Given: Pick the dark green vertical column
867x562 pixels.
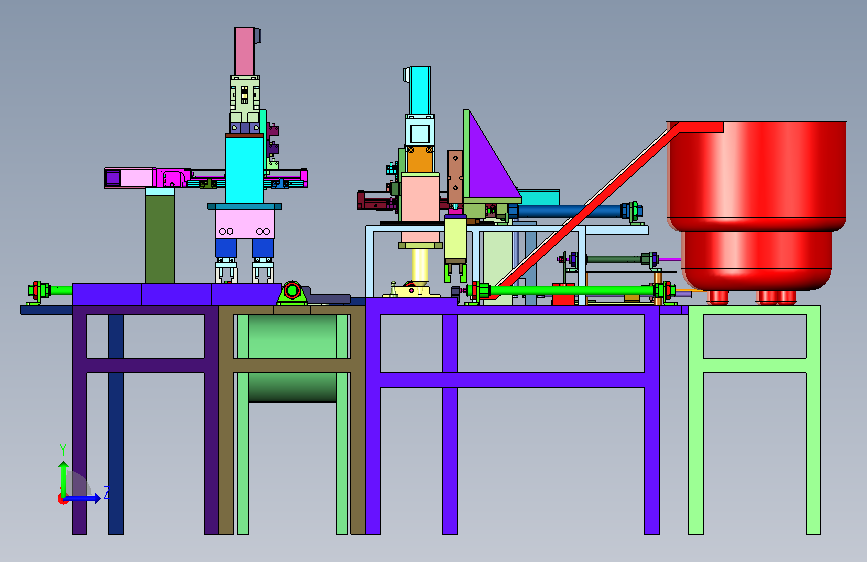Looking at the screenshot, I should [x=160, y=239].
